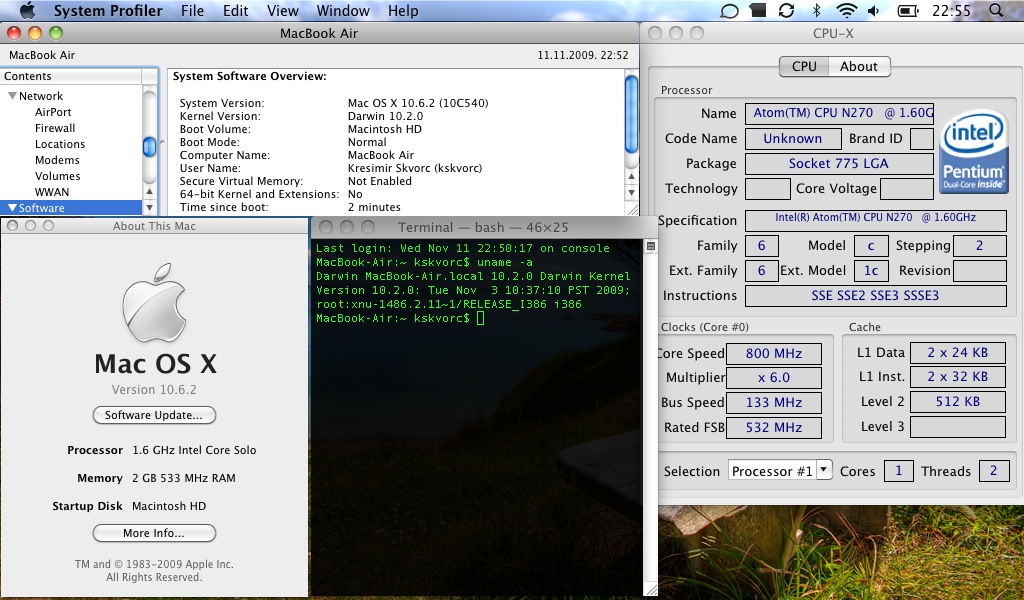Collapse the Software tree section
Screen dimensions: 1024x600
tap(12, 208)
